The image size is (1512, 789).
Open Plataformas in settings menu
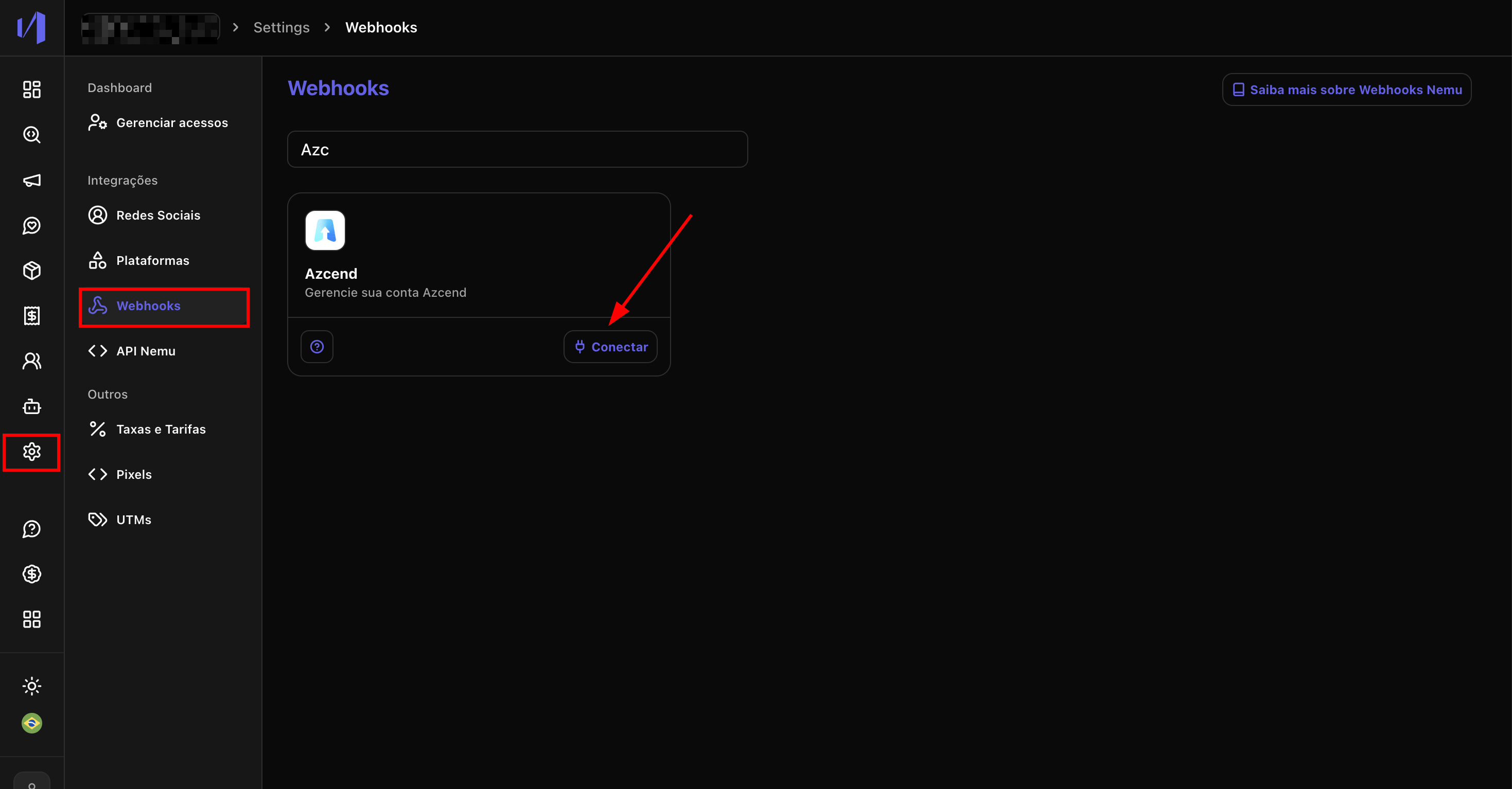(153, 260)
